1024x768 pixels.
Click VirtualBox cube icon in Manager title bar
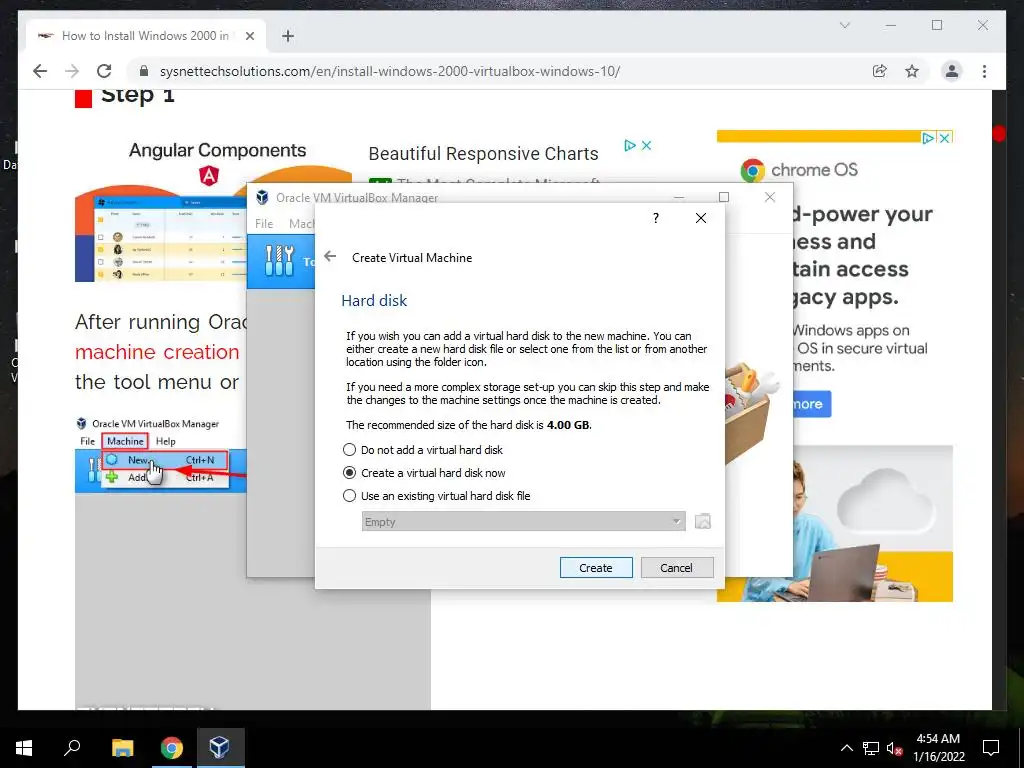pyautogui.click(x=263, y=197)
